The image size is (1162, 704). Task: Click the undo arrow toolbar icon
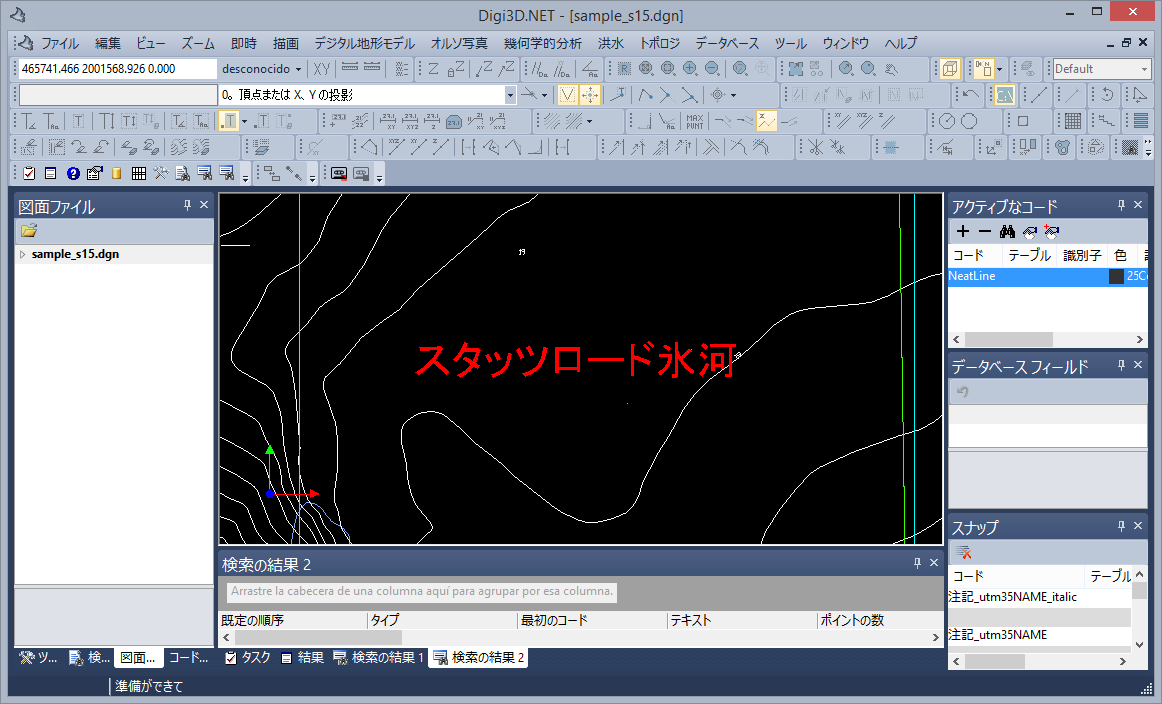tap(970, 95)
